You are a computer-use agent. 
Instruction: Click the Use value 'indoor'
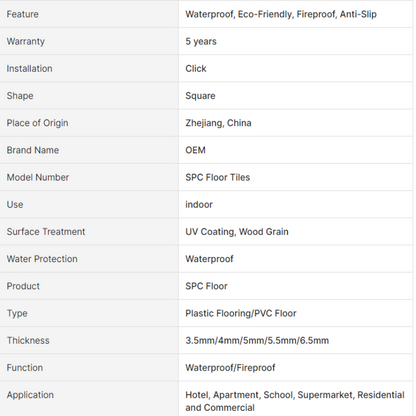tap(199, 205)
